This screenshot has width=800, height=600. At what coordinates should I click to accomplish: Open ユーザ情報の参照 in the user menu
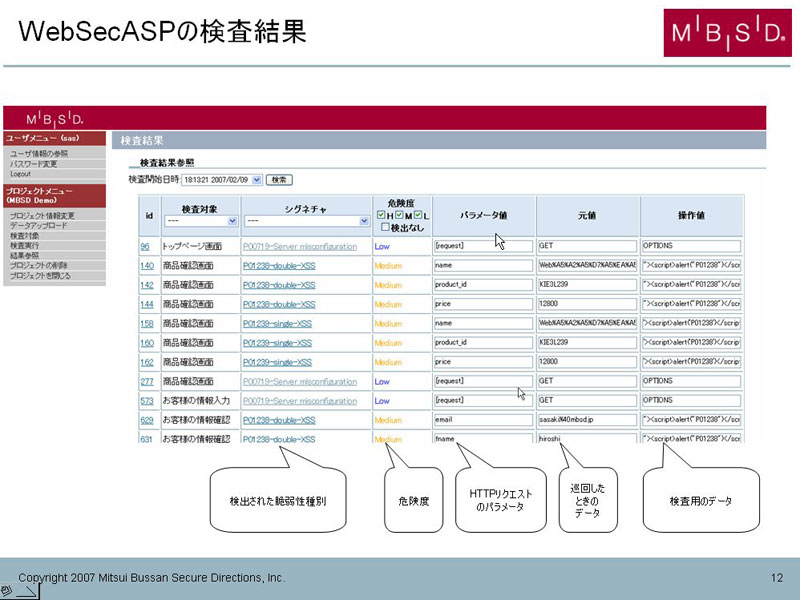[39, 154]
